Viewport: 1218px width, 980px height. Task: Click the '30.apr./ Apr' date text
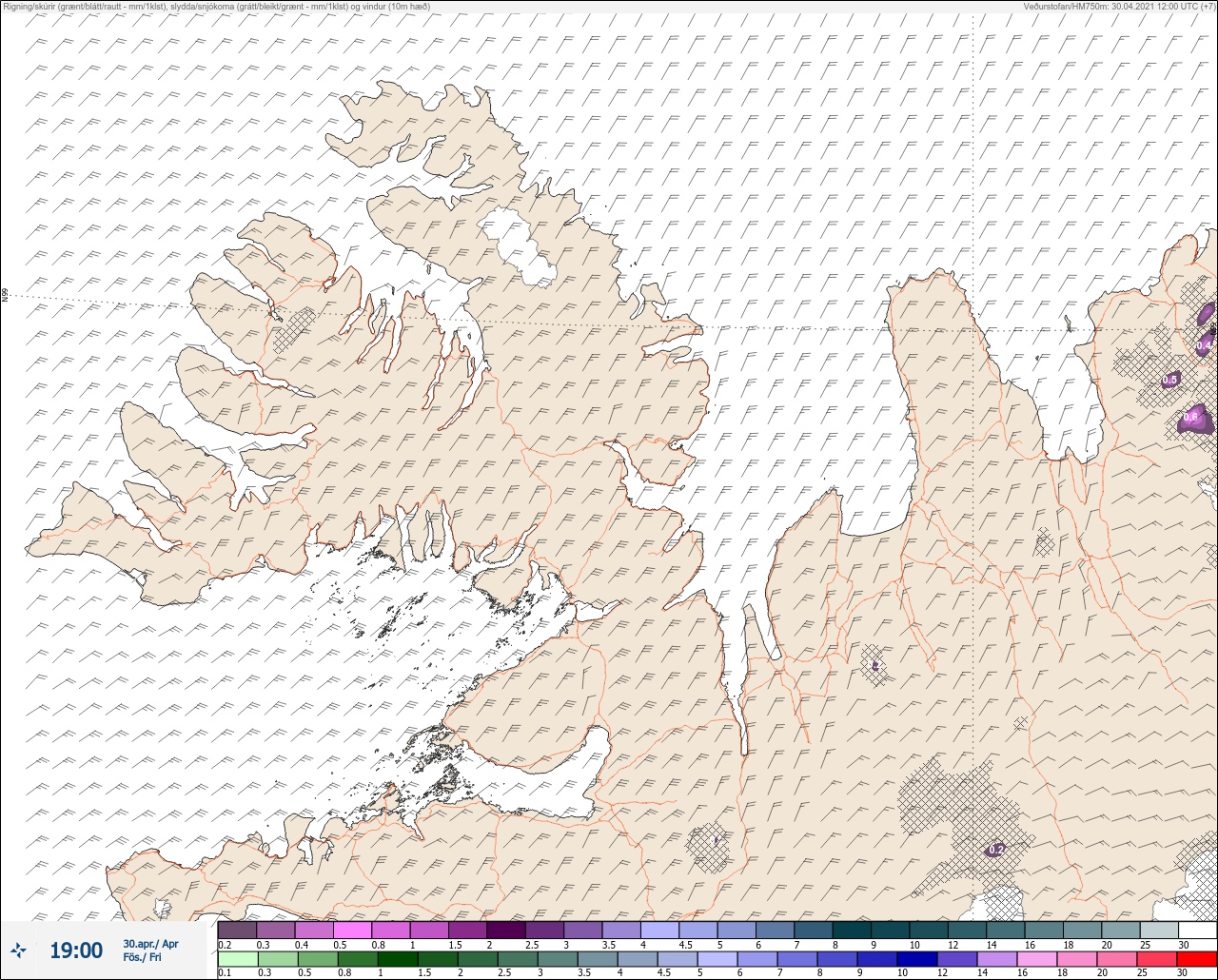pos(150,944)
